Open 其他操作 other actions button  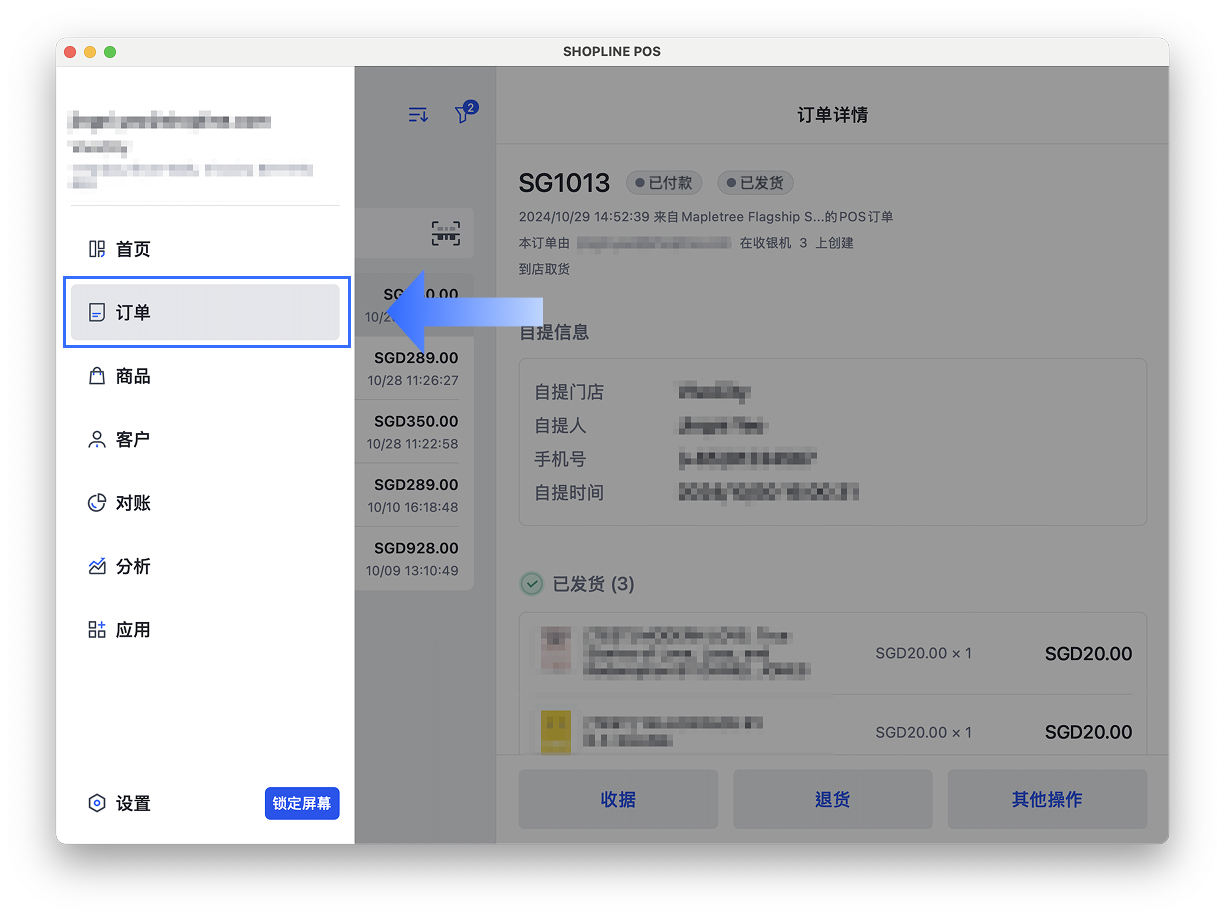tap(1047, 799)
